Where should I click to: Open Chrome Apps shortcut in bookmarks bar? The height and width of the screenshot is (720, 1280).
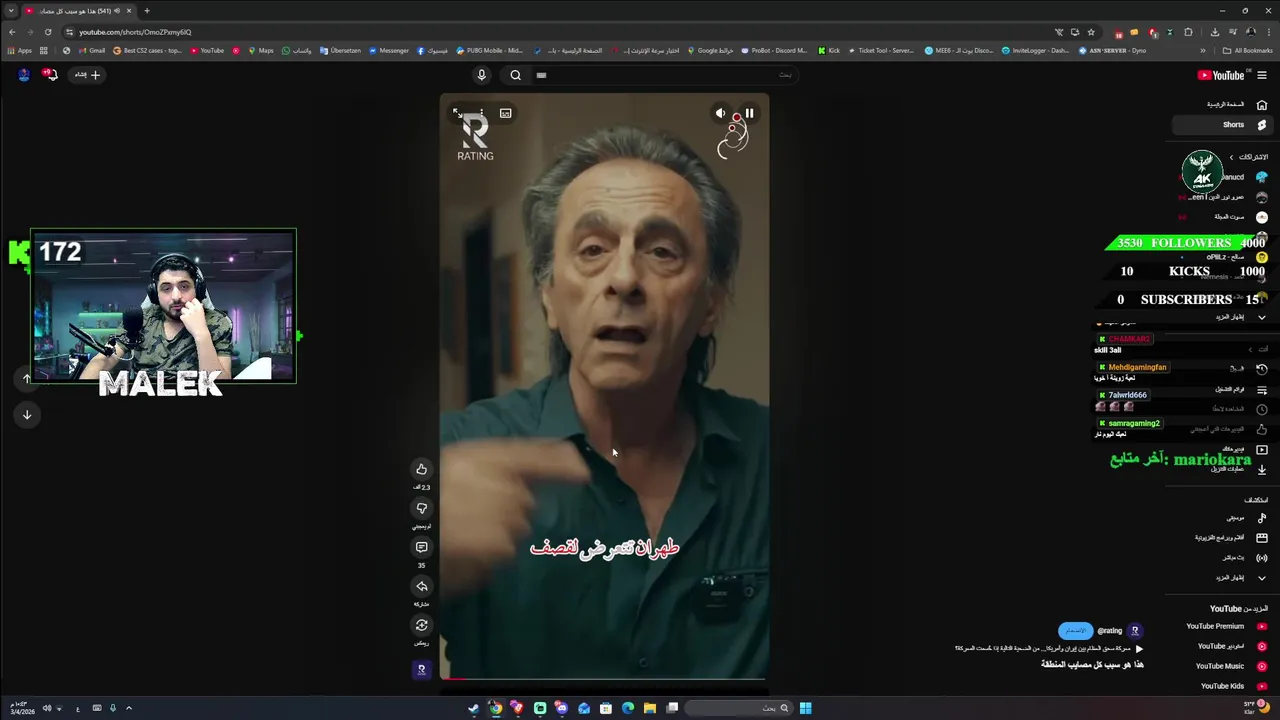19,50
